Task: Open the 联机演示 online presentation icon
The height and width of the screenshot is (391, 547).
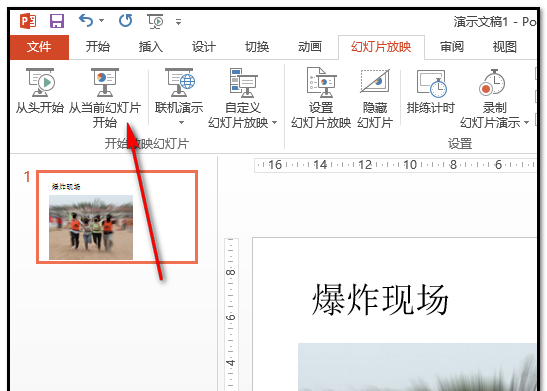Action: (180, 82)
